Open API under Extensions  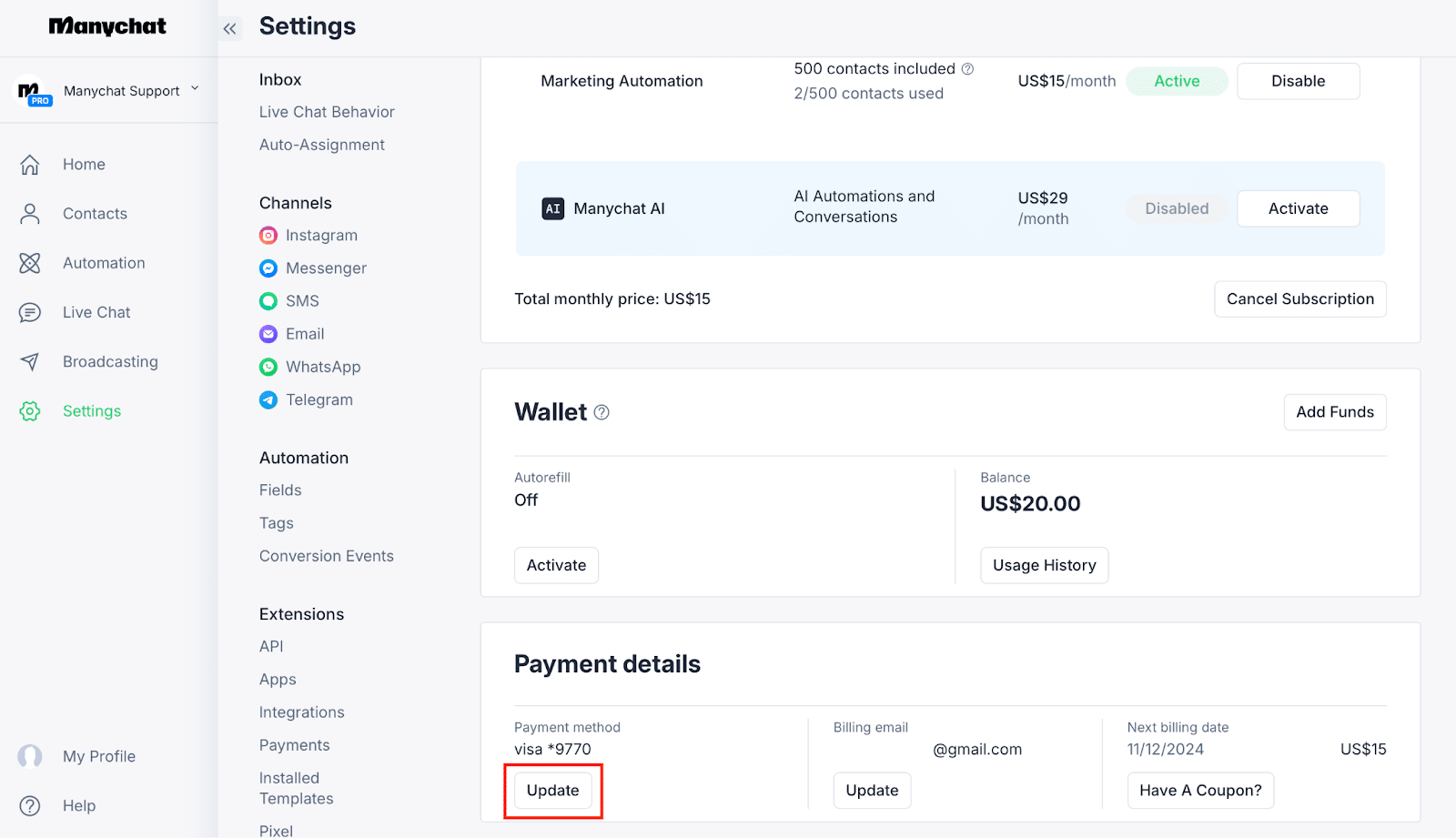pos(271,647)
